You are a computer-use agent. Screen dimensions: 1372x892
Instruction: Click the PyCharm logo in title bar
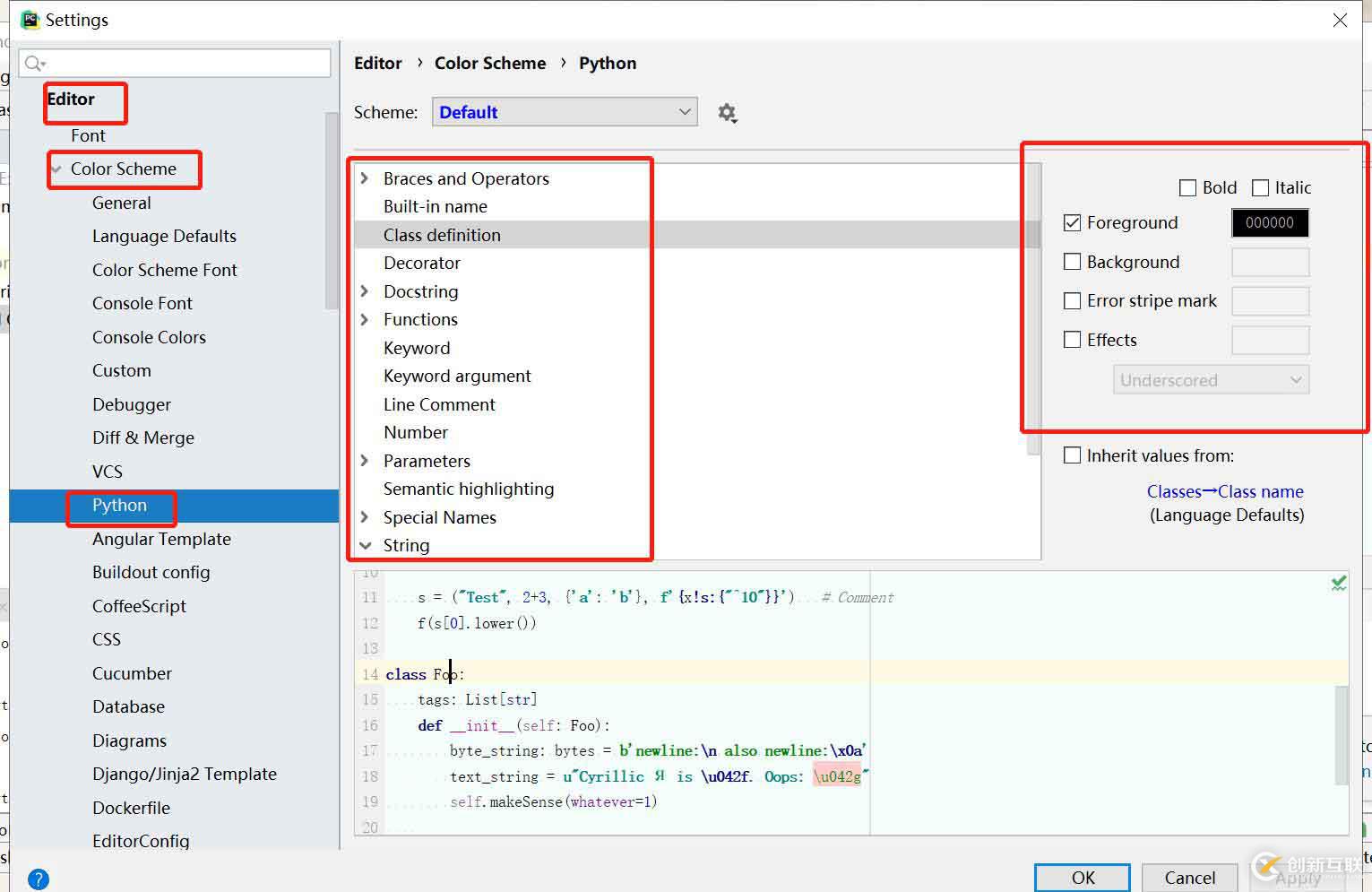30,20
